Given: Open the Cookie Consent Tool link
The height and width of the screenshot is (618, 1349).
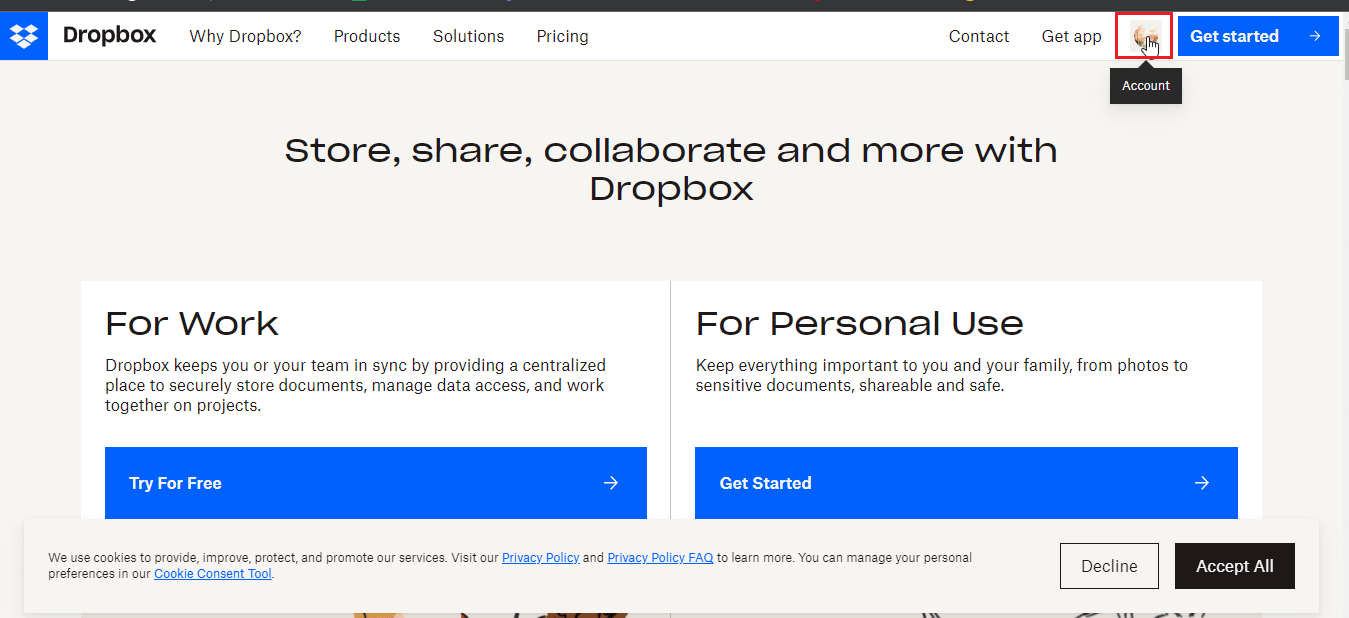Looking at the screenshot, I should (x=213, y=573).
